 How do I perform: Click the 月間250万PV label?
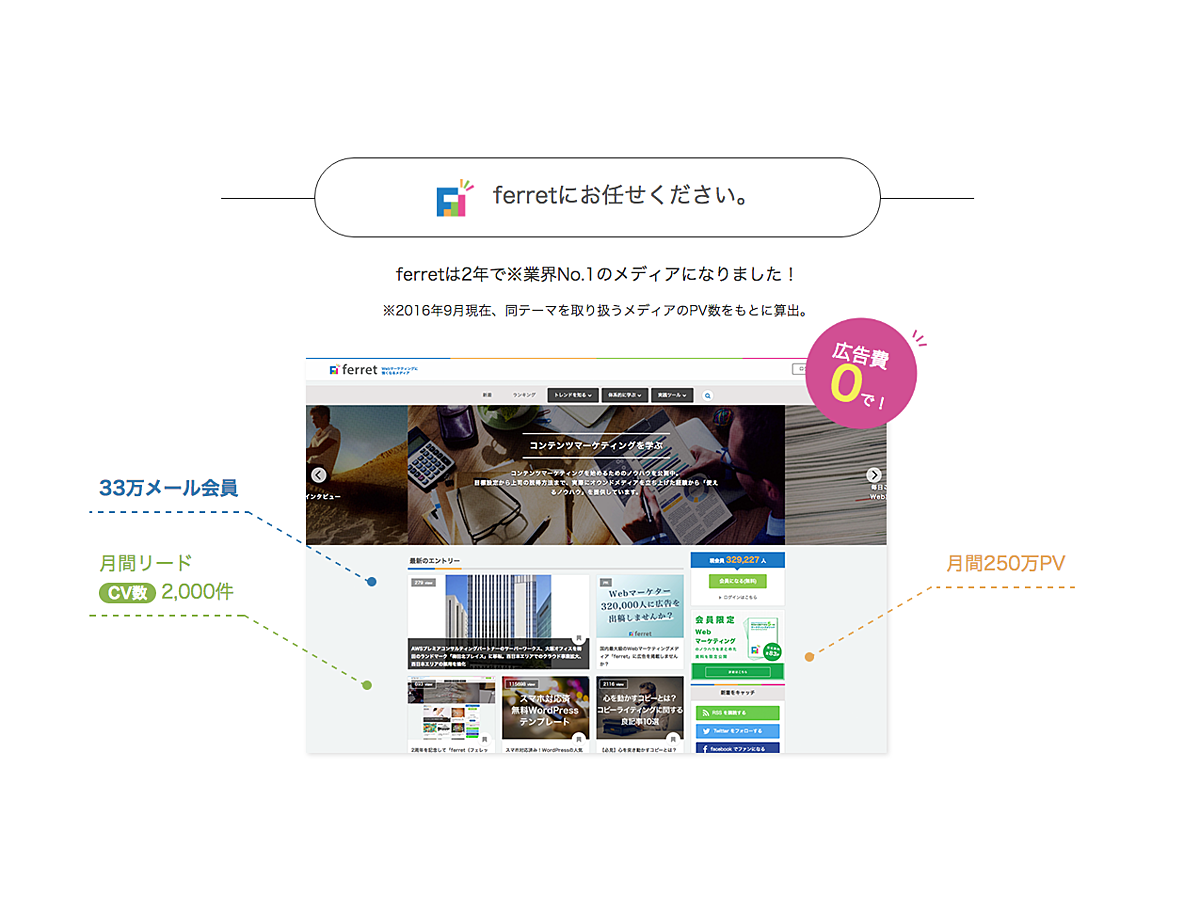tap(1006, 564)
